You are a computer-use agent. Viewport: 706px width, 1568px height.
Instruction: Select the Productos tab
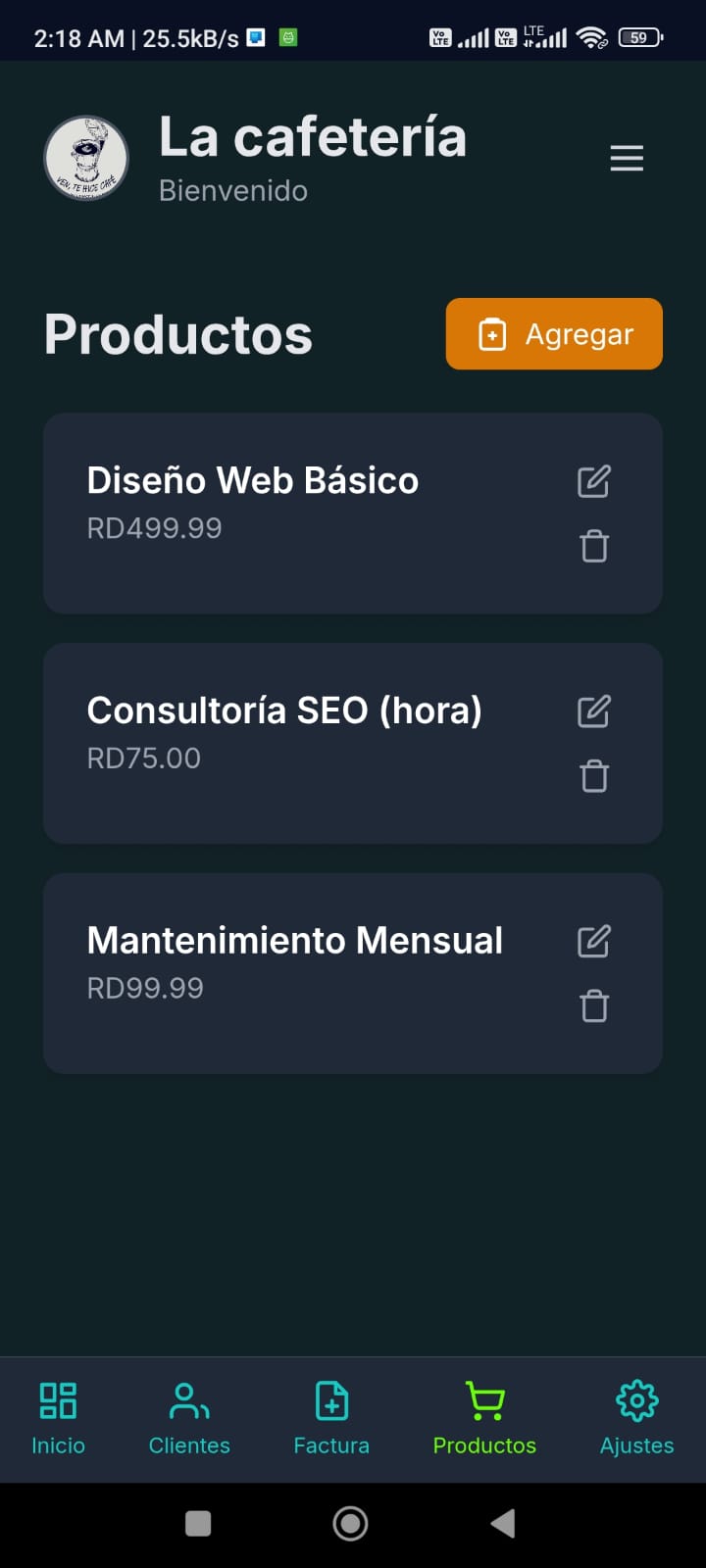pos(484,1418)
